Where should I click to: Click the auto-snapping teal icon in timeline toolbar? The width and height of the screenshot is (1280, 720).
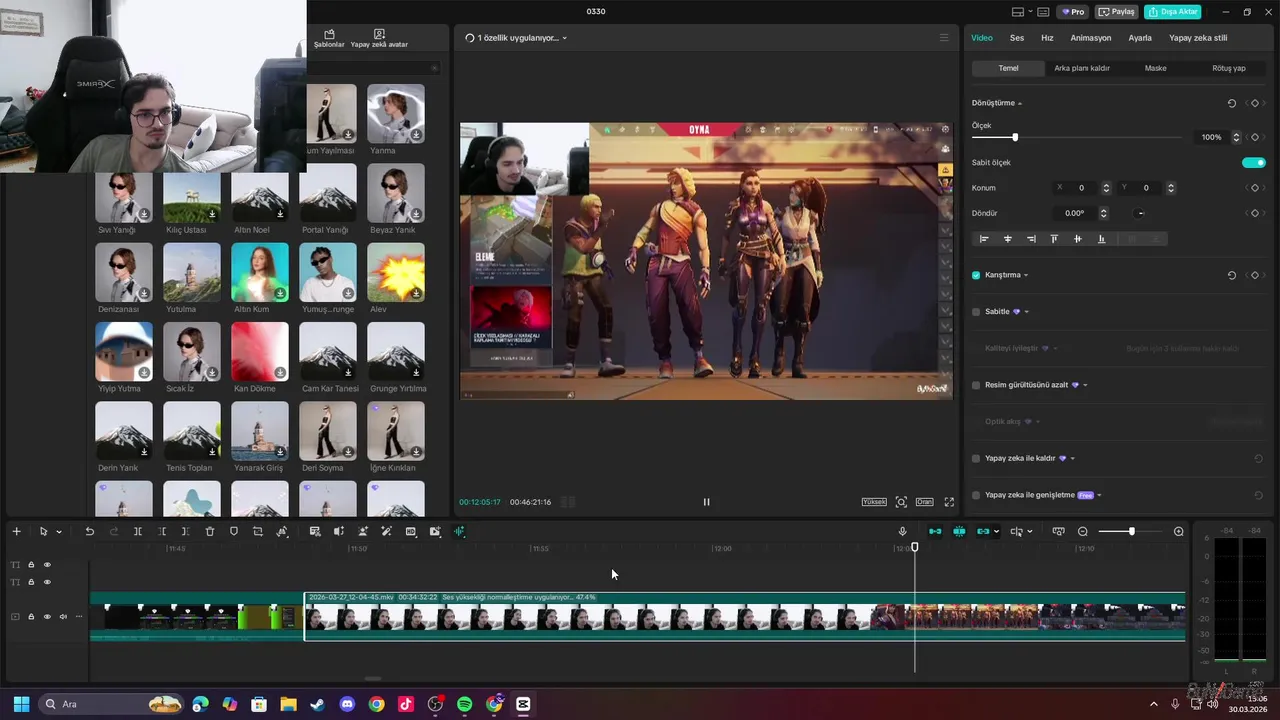coord(959,532)
